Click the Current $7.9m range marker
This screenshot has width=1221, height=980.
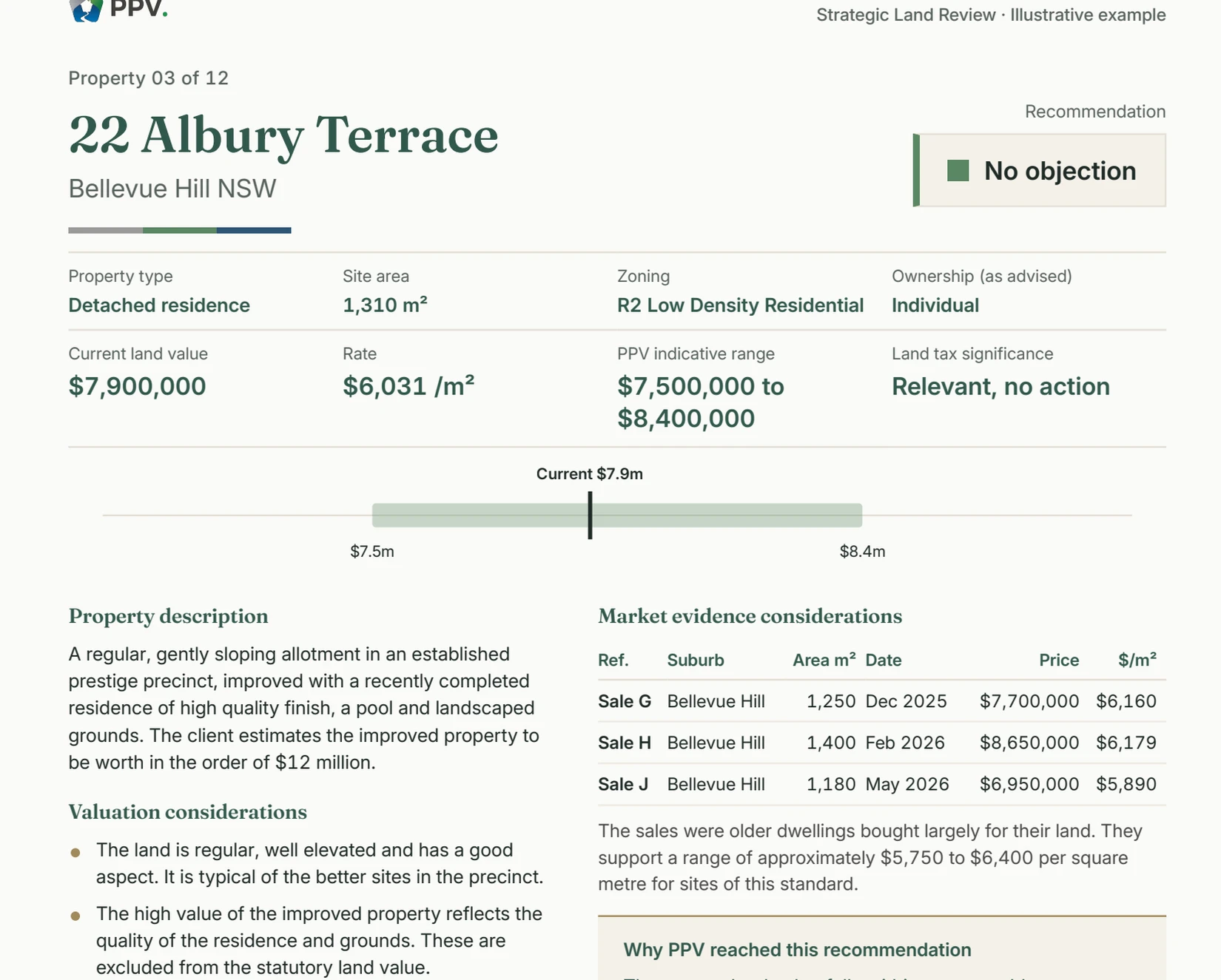point(590,515)
